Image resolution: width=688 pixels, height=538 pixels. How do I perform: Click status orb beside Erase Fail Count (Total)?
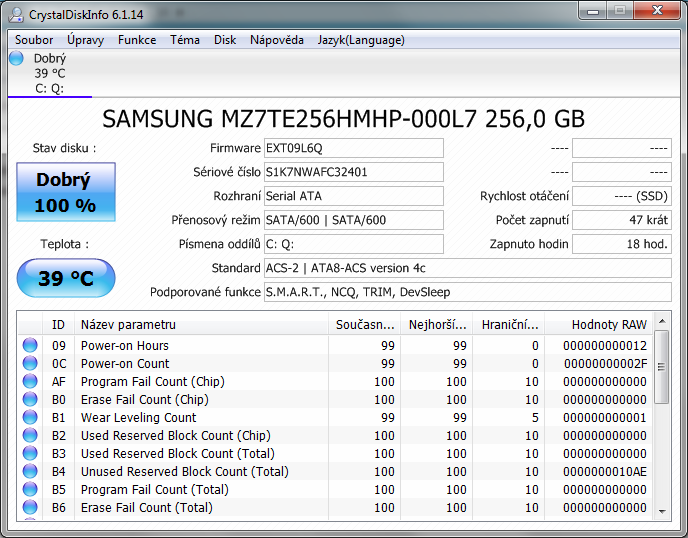(x=30, y=508)
